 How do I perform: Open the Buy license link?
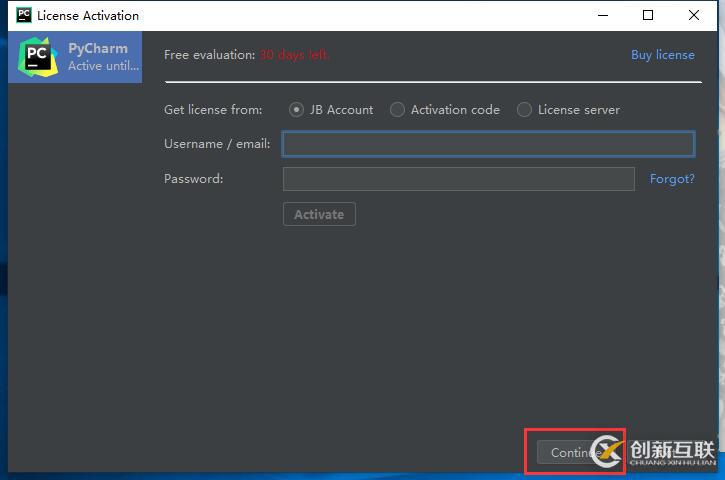pyautogui.click(x=663, y=55)
